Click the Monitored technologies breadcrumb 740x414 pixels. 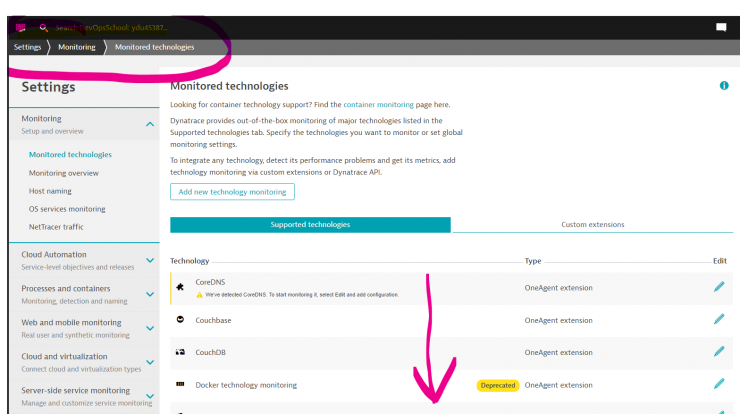(154, 47)
